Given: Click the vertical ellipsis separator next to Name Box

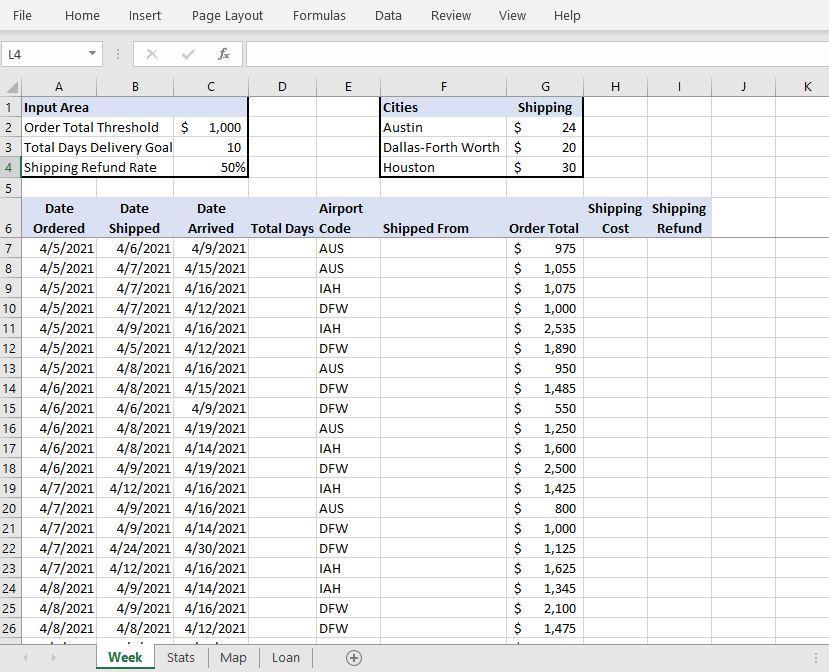Looking at the screenshot, I should coord(117,53).
